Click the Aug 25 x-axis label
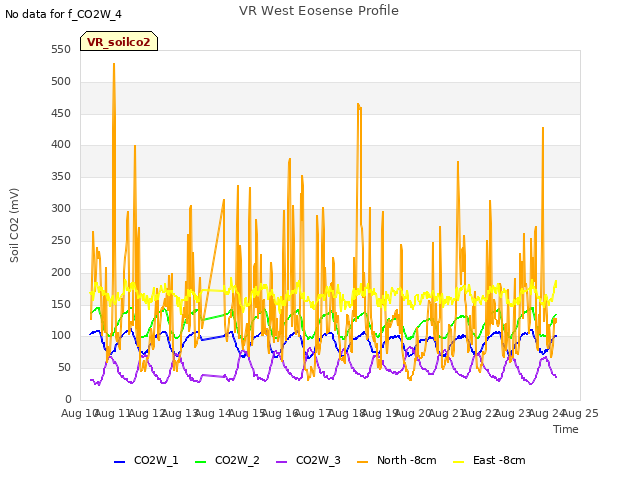 pos(580,413)
